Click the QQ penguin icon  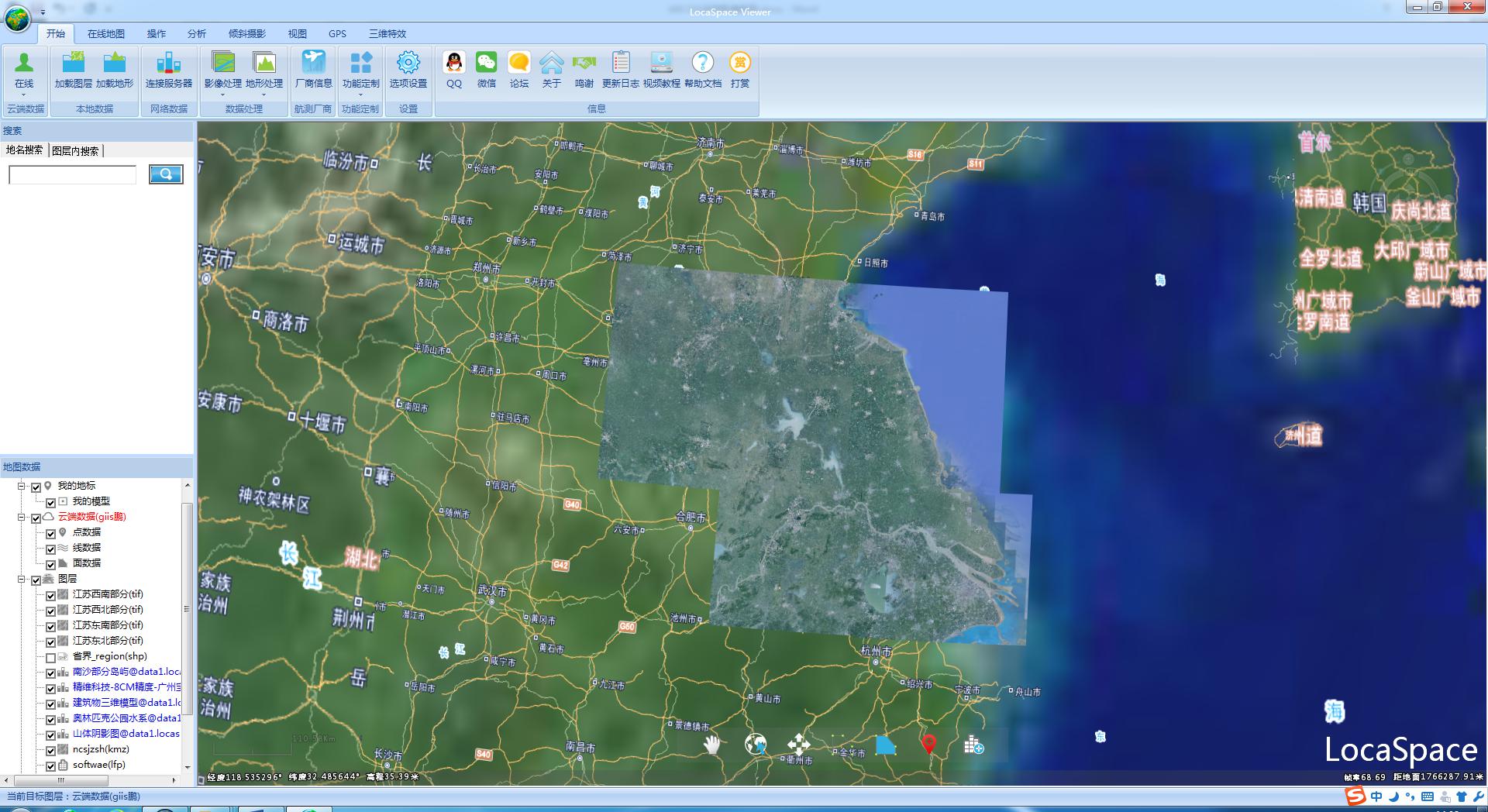click(x=454, y=63)
